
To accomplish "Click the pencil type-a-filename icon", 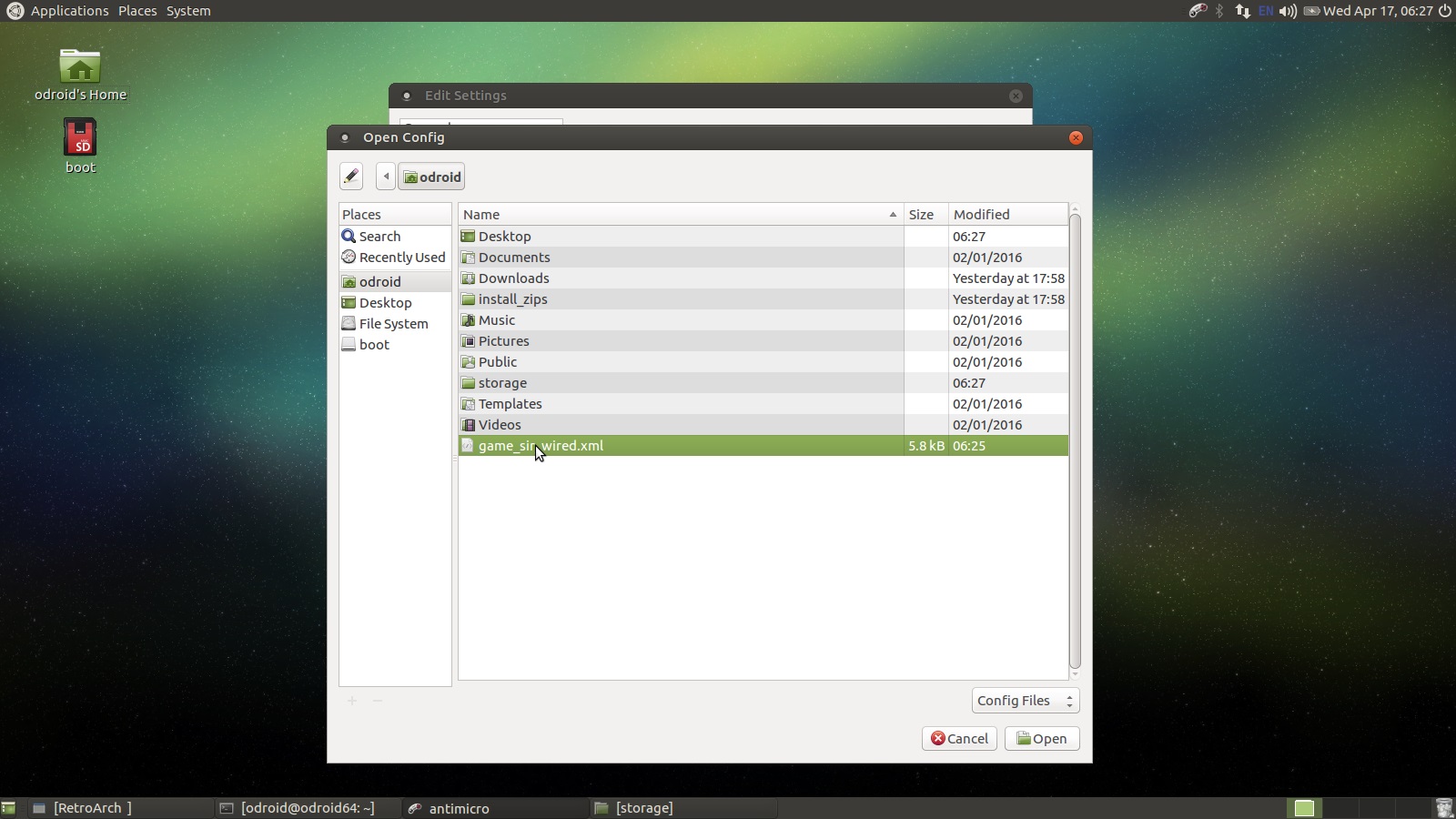I will 351,177.
